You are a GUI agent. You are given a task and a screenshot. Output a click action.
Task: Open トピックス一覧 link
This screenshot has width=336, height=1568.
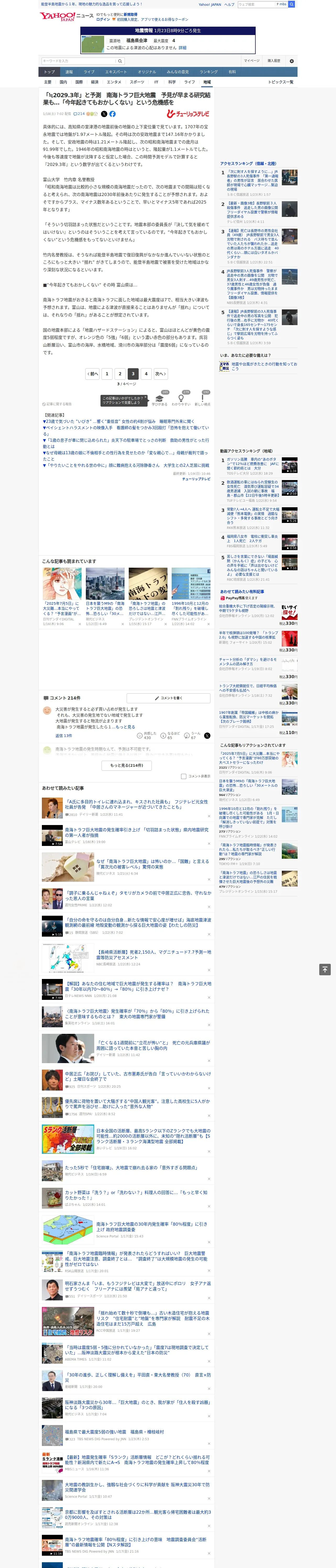coord(281,82)
